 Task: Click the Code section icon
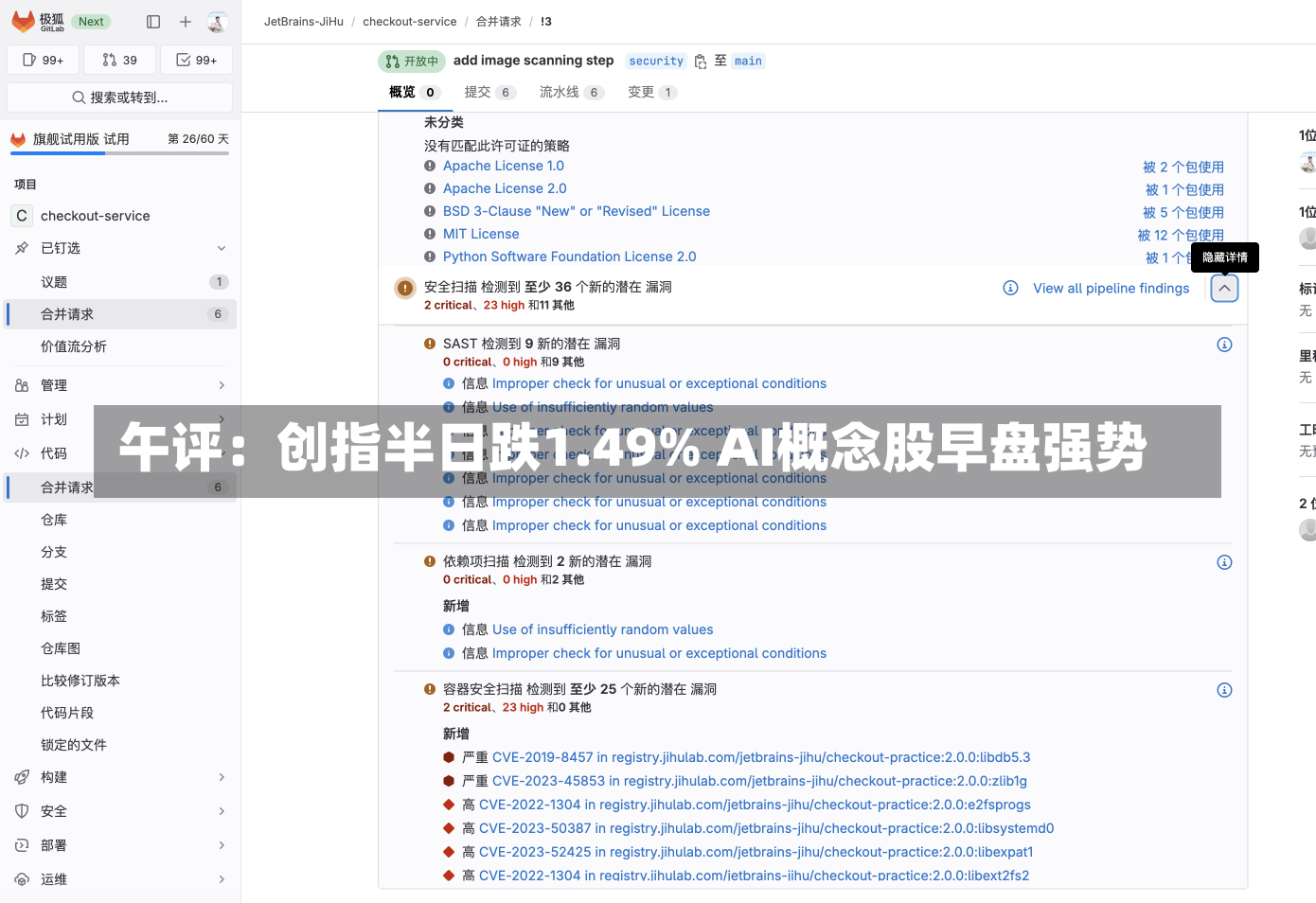pyautogui.click(x=22, y=453)
